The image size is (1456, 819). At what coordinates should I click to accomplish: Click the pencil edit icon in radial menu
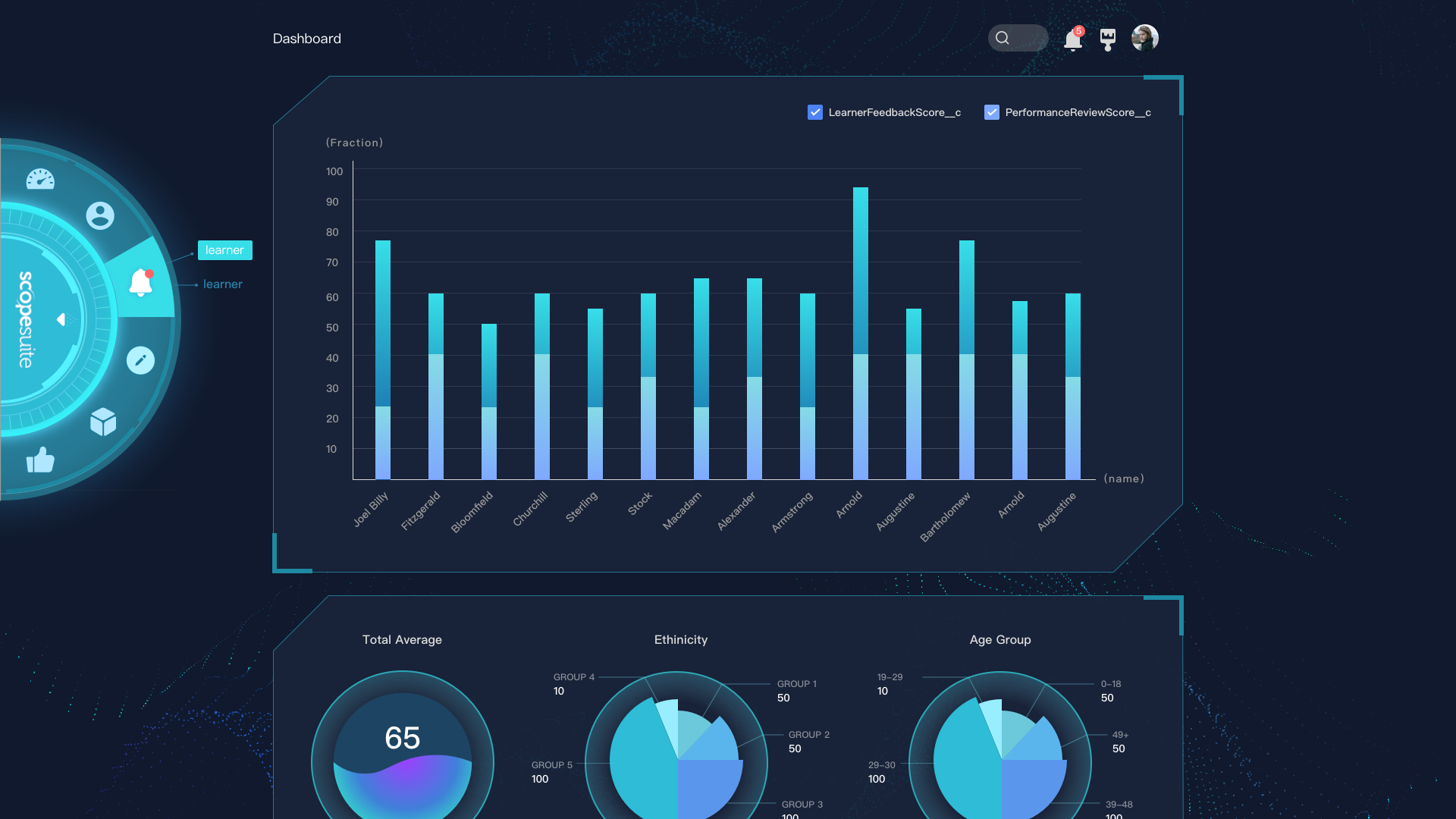[140, 360]
